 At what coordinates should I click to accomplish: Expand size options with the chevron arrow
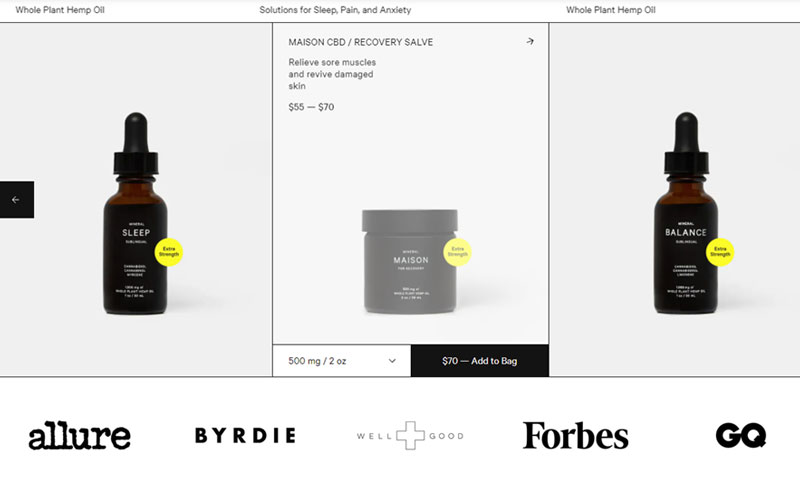392,361
